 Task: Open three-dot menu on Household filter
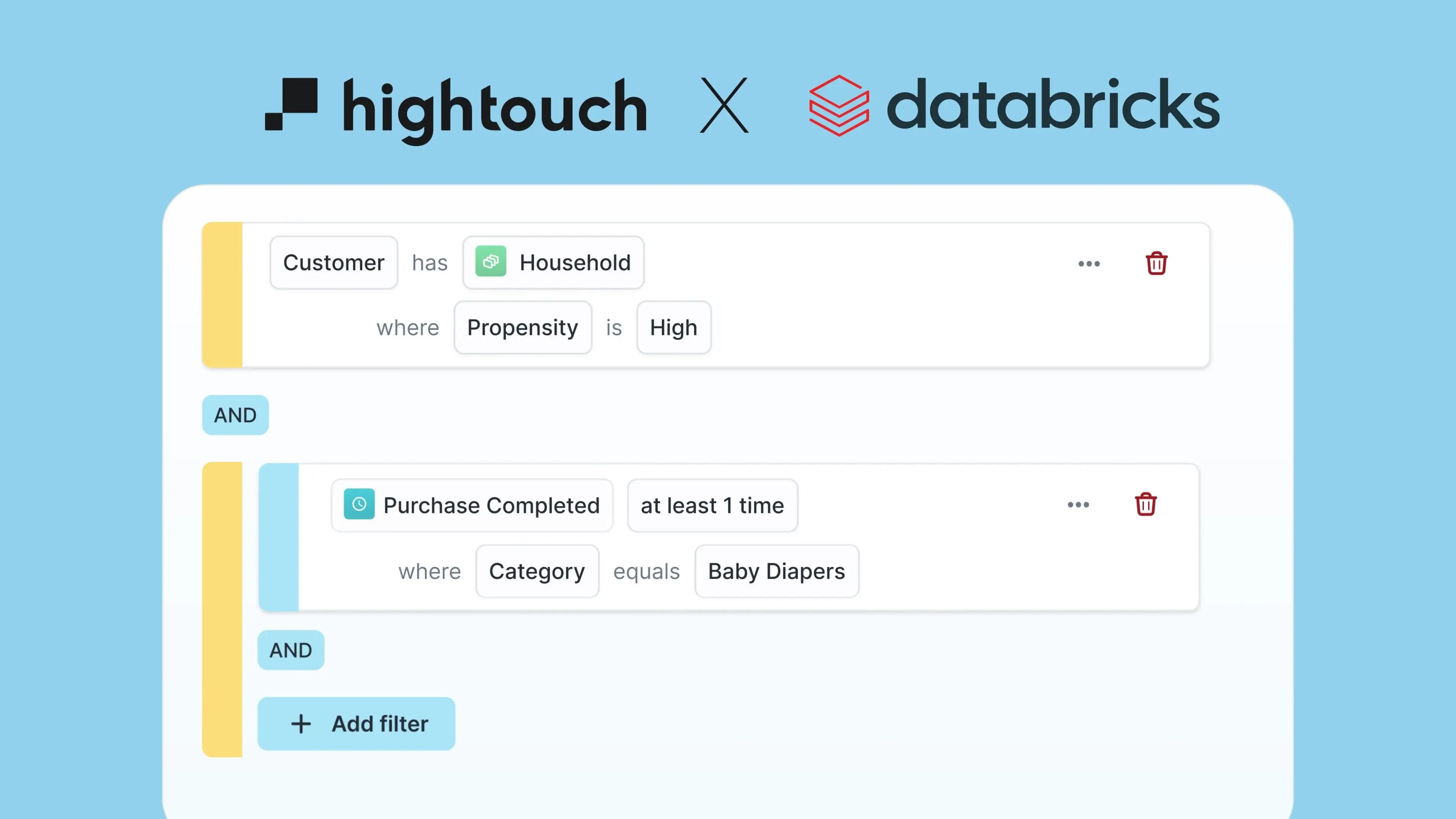point(1089,264)
